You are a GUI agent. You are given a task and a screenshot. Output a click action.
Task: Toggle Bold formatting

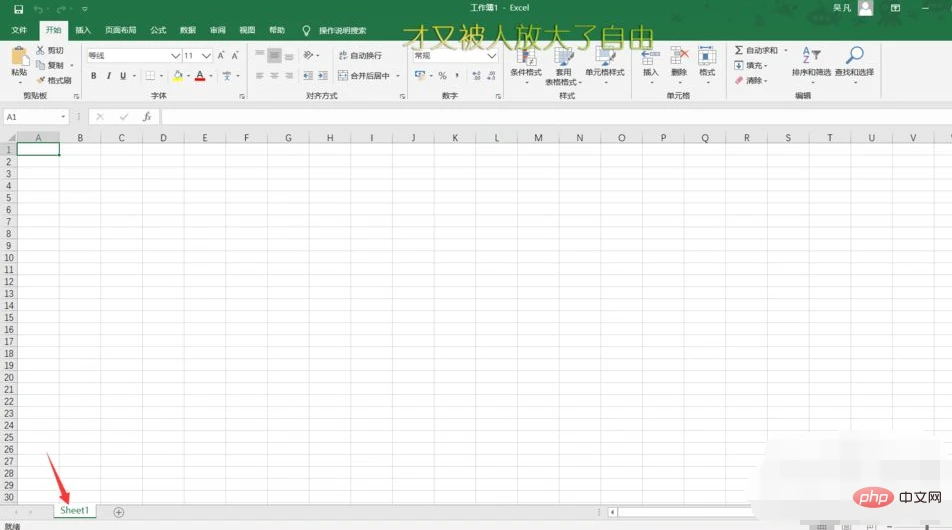click(94, 76)
